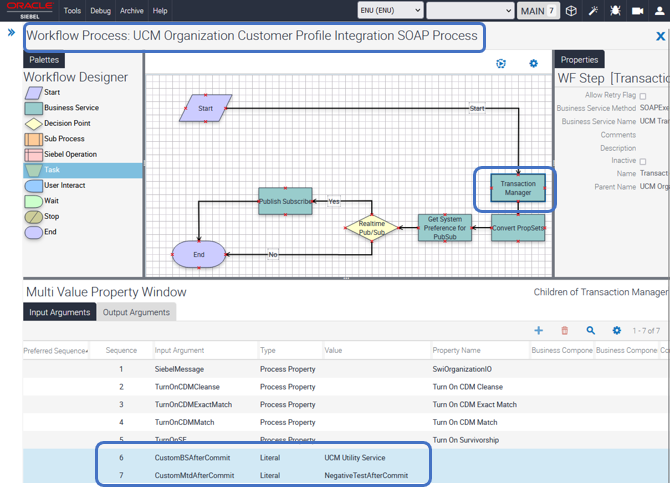The image size is (670, 487).
Task: Open the Tools menu
Action: pos(72,11)
